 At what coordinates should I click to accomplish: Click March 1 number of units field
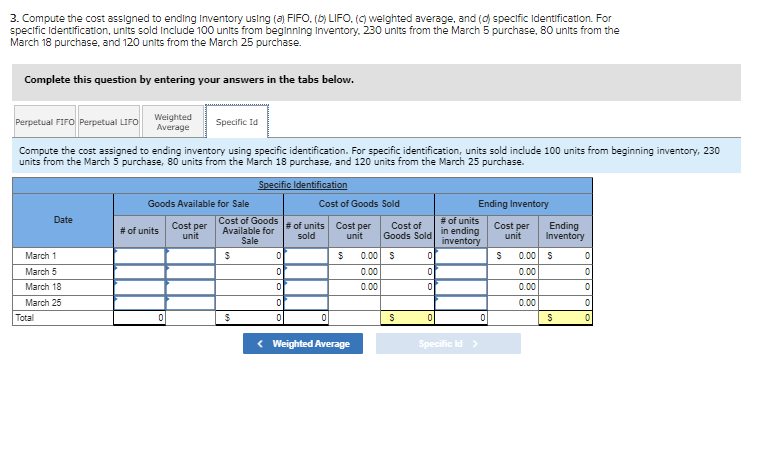pyautogui.click(x=140, y=256)
